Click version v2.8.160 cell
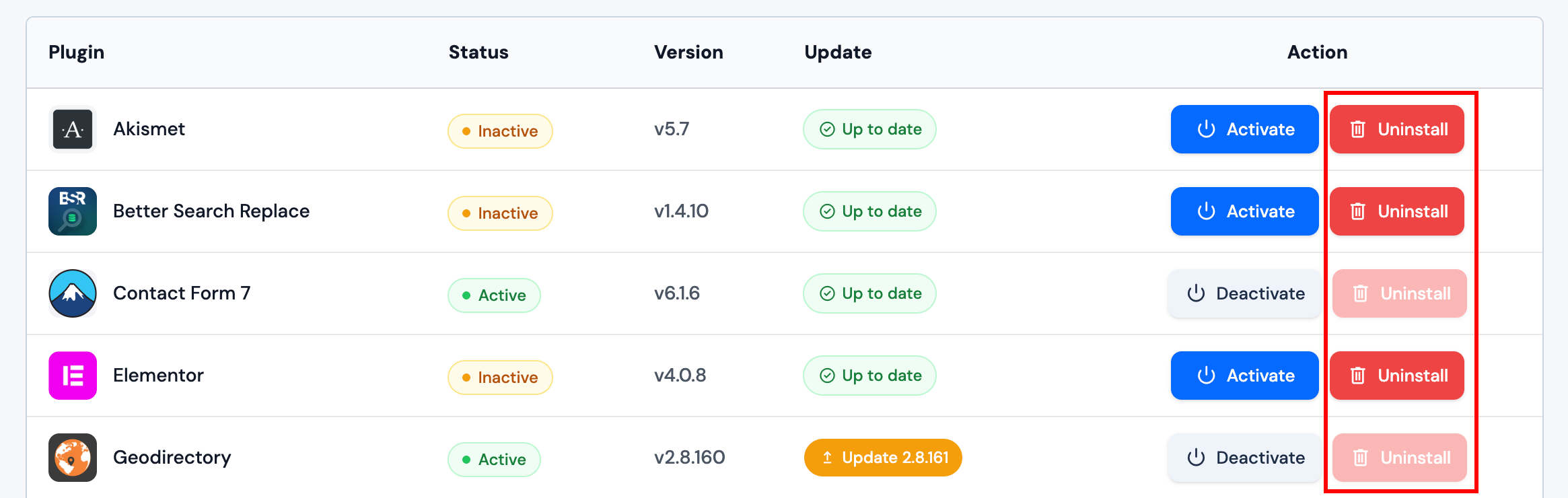1568x498 pixels. [690, 458]
